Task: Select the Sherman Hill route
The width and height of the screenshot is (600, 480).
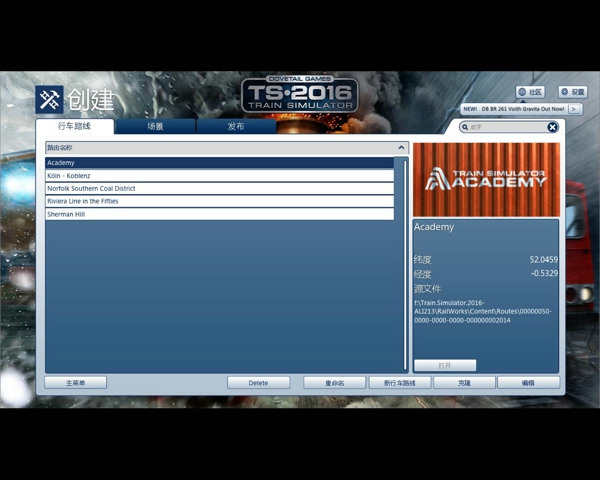Action: point(220,214)
